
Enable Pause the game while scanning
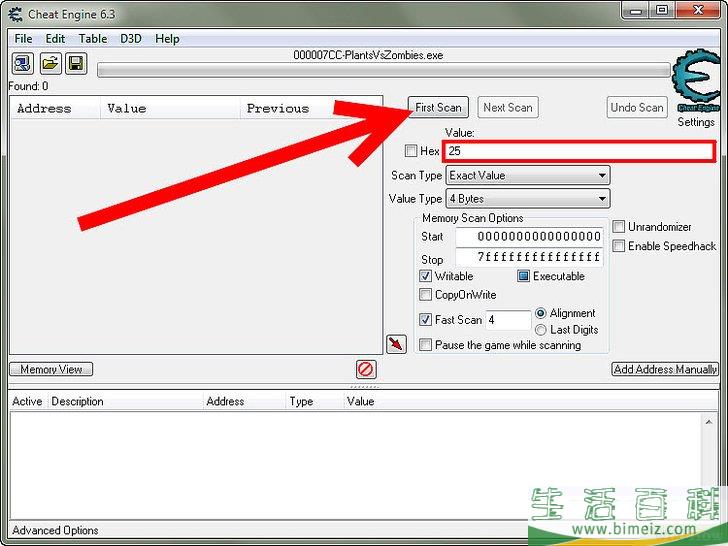[x=425, y=344]
